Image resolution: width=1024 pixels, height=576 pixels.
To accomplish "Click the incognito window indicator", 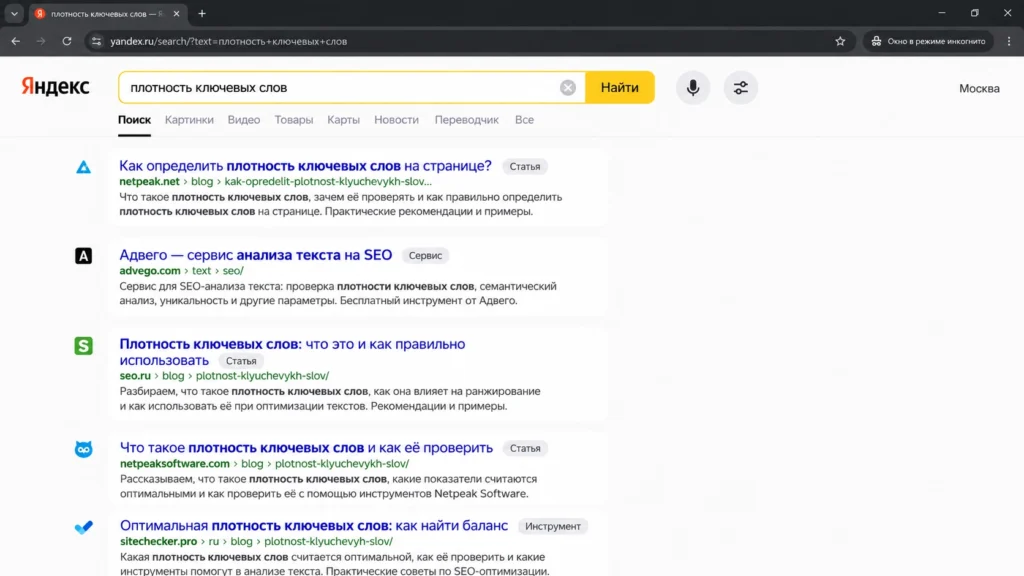I will [x=928, y=41].
